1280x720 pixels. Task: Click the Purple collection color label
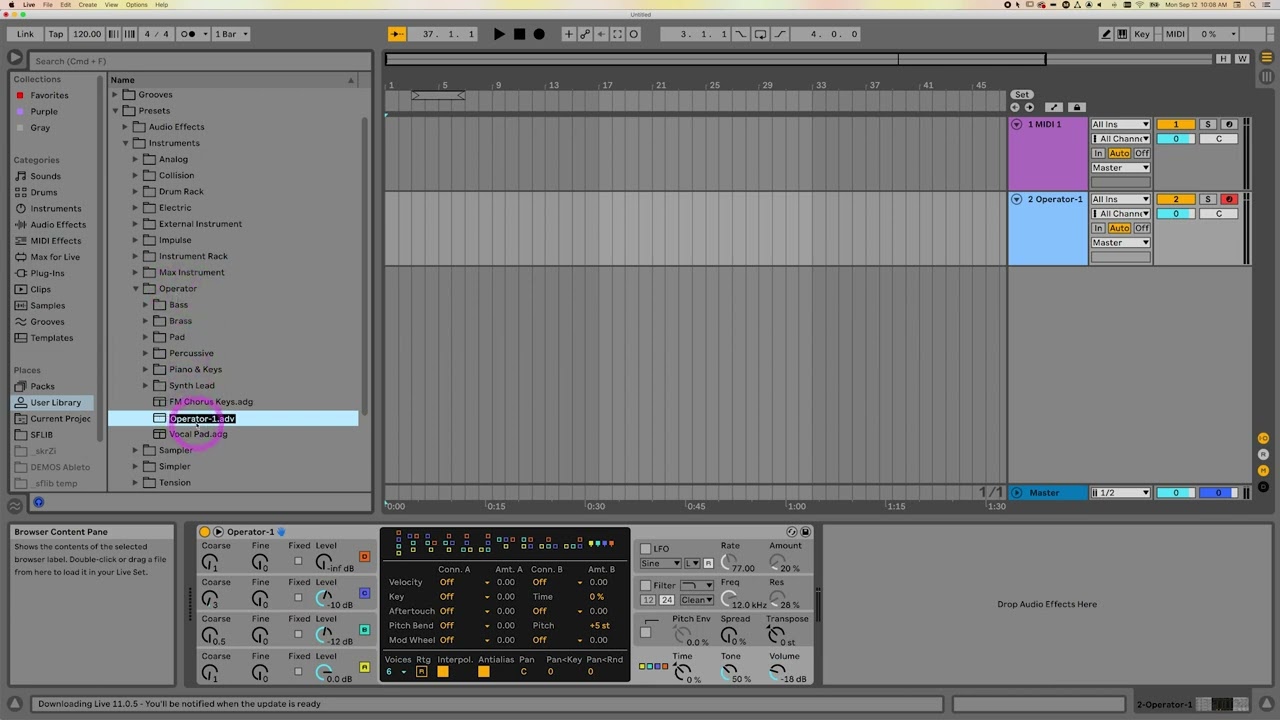point(44,111)
